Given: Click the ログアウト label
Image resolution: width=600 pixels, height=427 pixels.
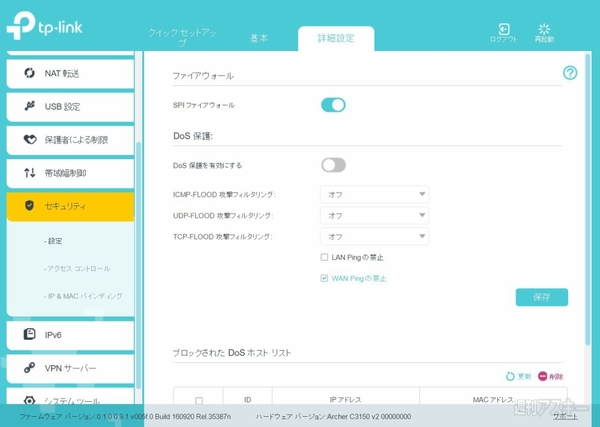Looking at the screenshot, I should pos(504,39).
